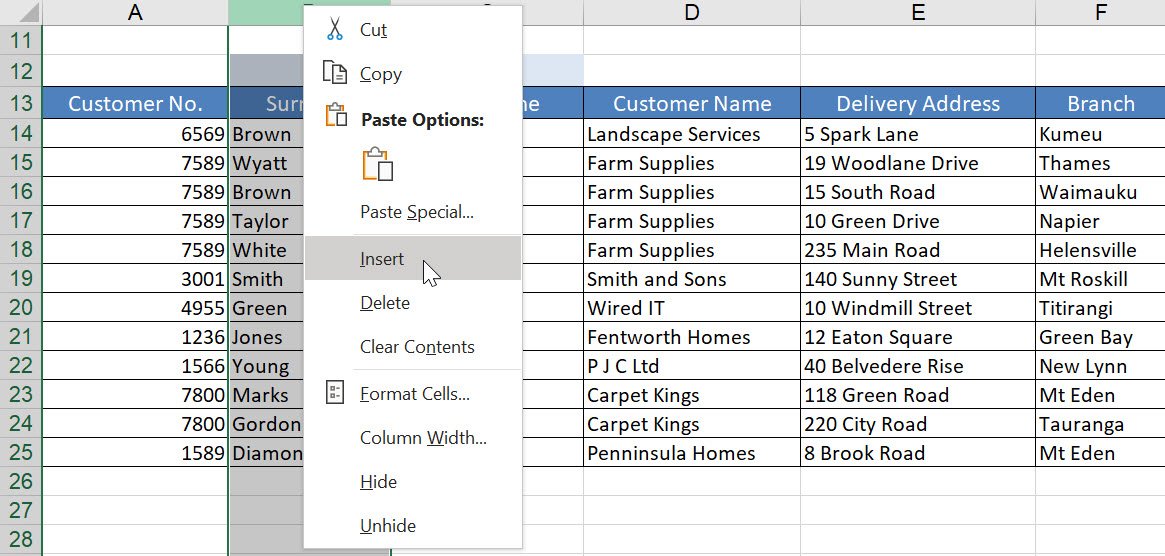Click the Paste Options clipboard icon beside the heading
Viewport: 1165px width, 556px height.
click(336, 115)
